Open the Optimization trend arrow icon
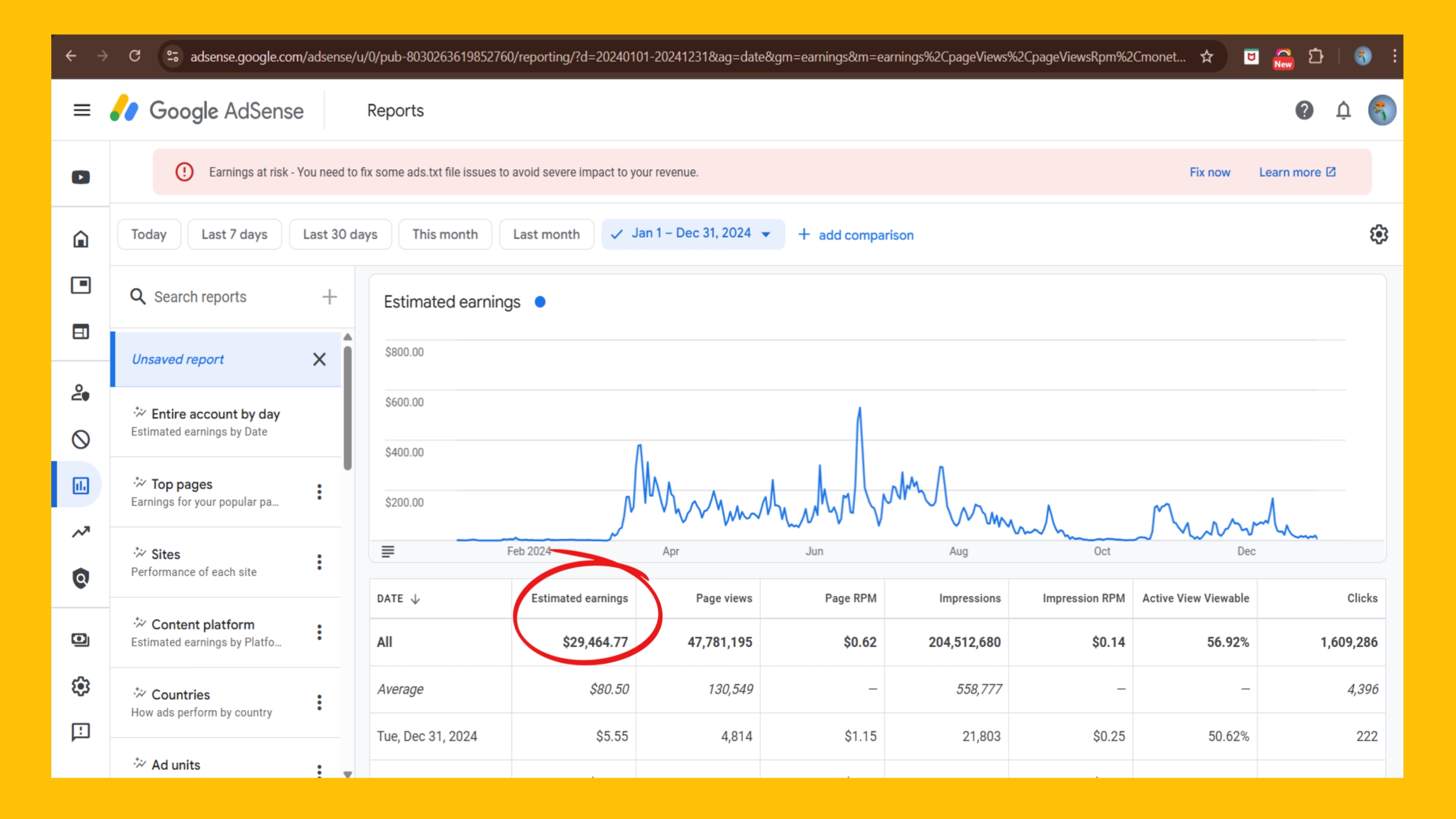Viewport: 1456px width, 819px height. (x=81, y=532)
